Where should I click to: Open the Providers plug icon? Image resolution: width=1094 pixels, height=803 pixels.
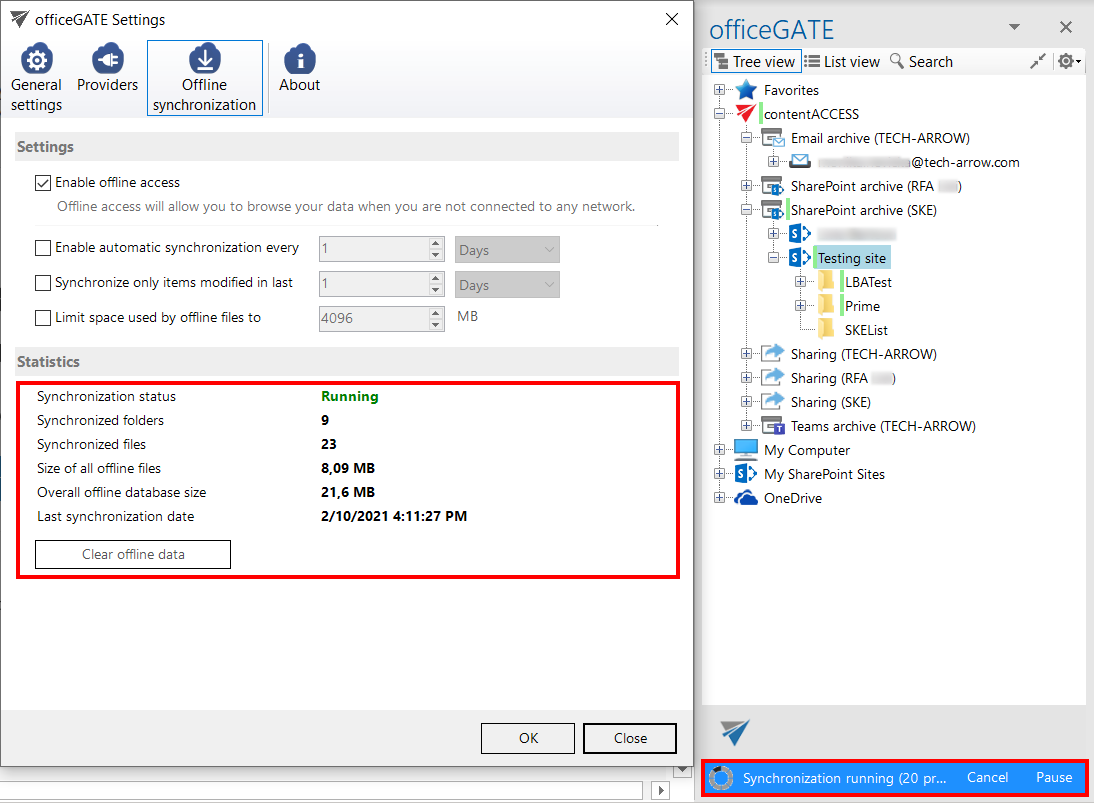tap(107, 60)
